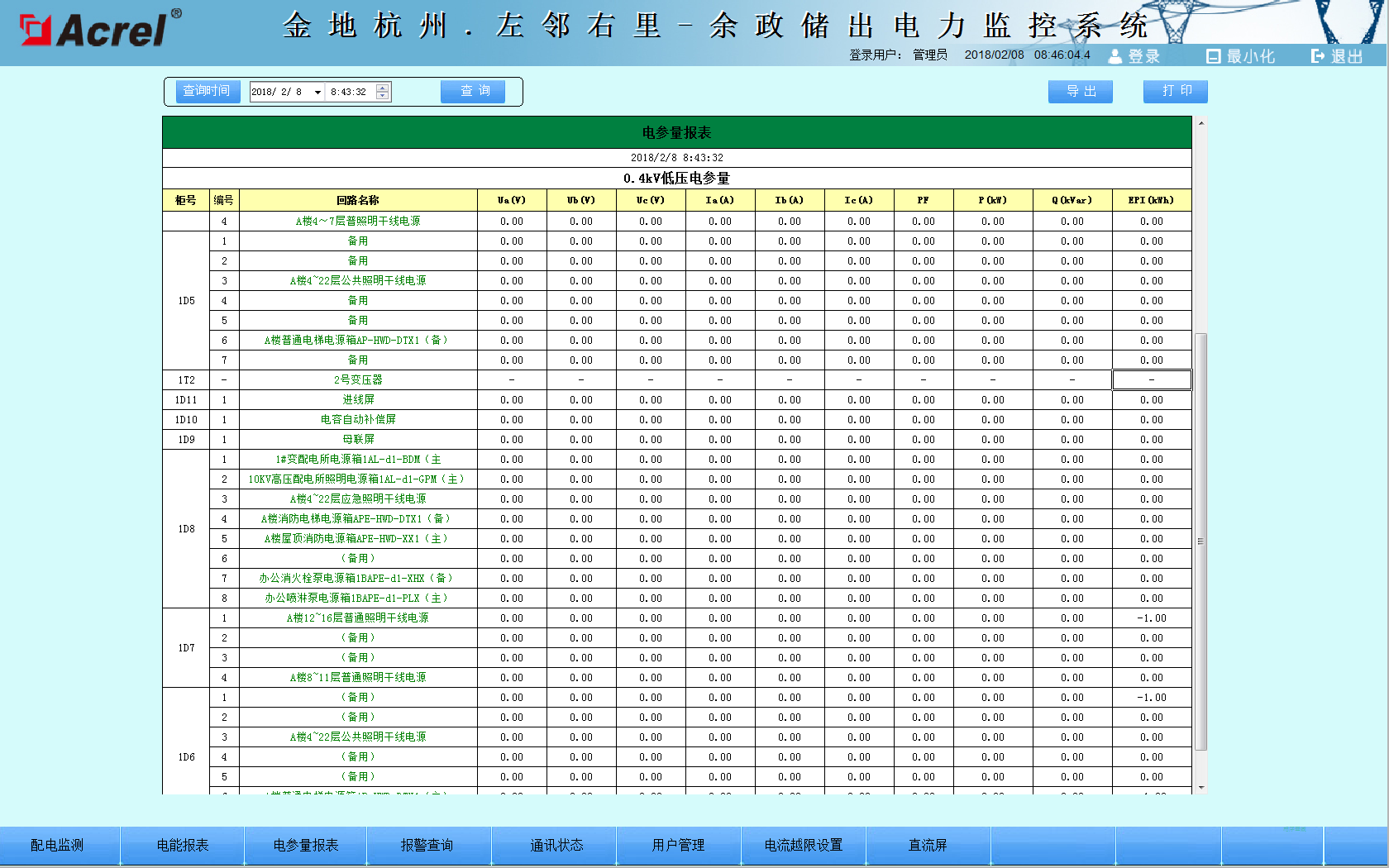The image size is (1389, 868).
Task: Switch to the 电能报表 tab
Action: (183, 845)
